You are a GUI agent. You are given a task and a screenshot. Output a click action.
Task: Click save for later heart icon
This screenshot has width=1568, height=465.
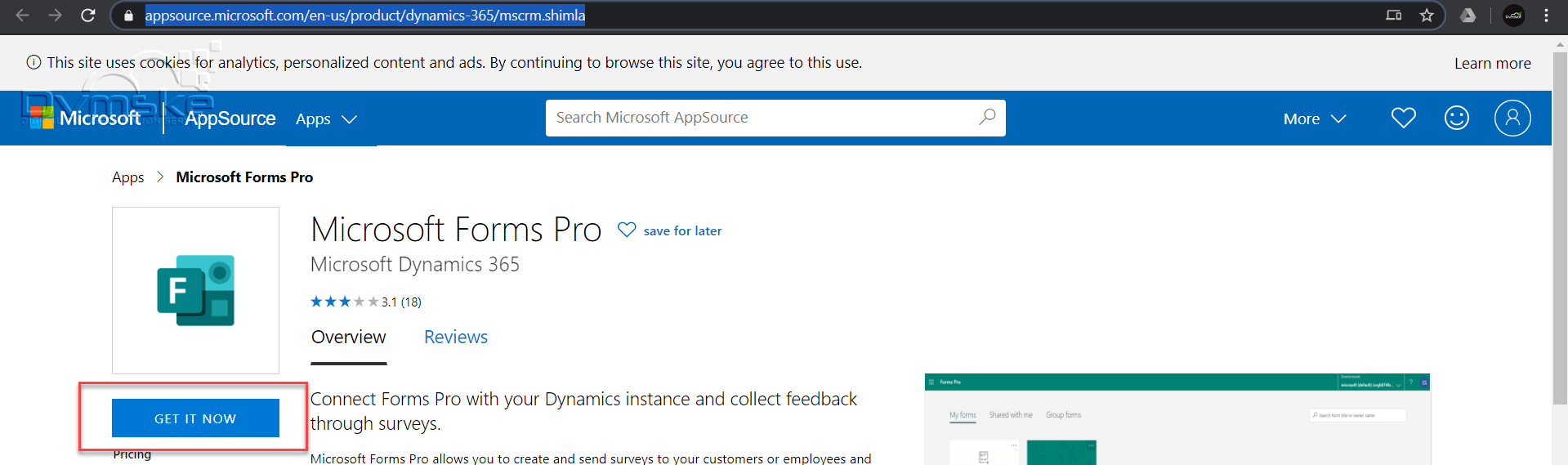click(x=626, y=230)
